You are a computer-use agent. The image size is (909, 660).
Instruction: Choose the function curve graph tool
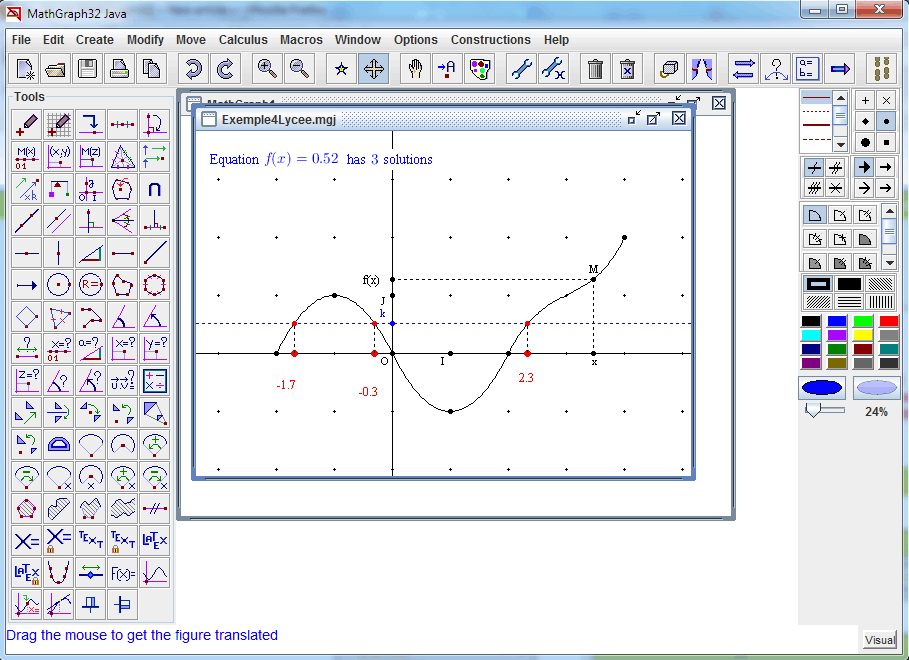coord(155,574)
